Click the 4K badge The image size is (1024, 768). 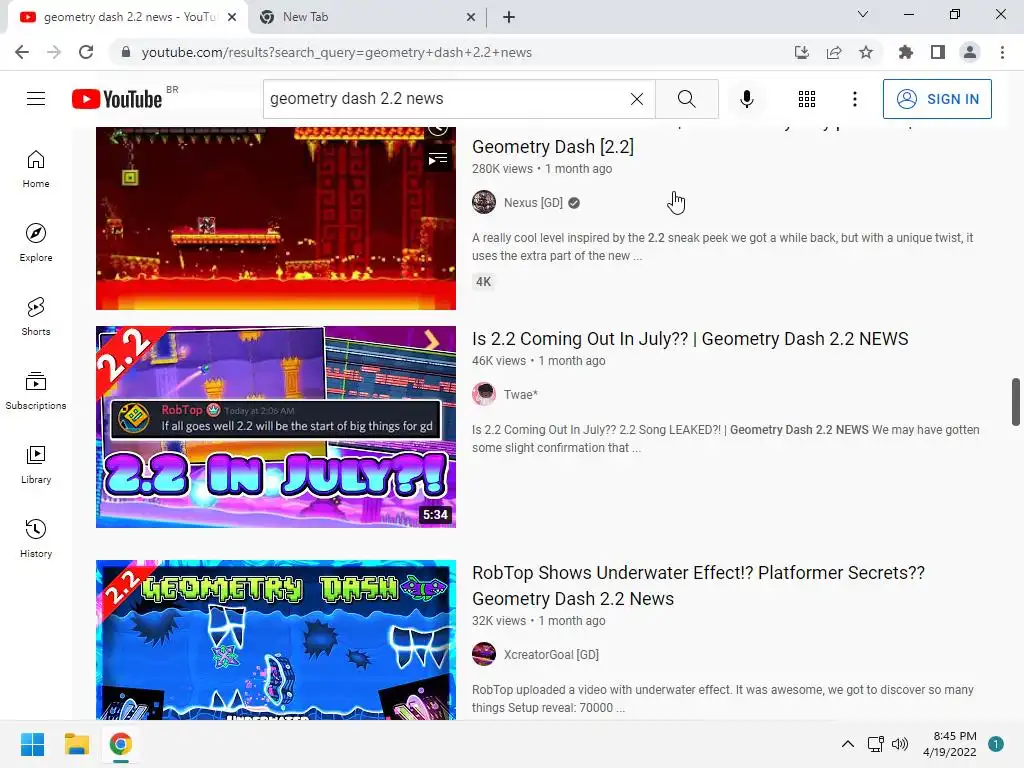click(483, 282)
